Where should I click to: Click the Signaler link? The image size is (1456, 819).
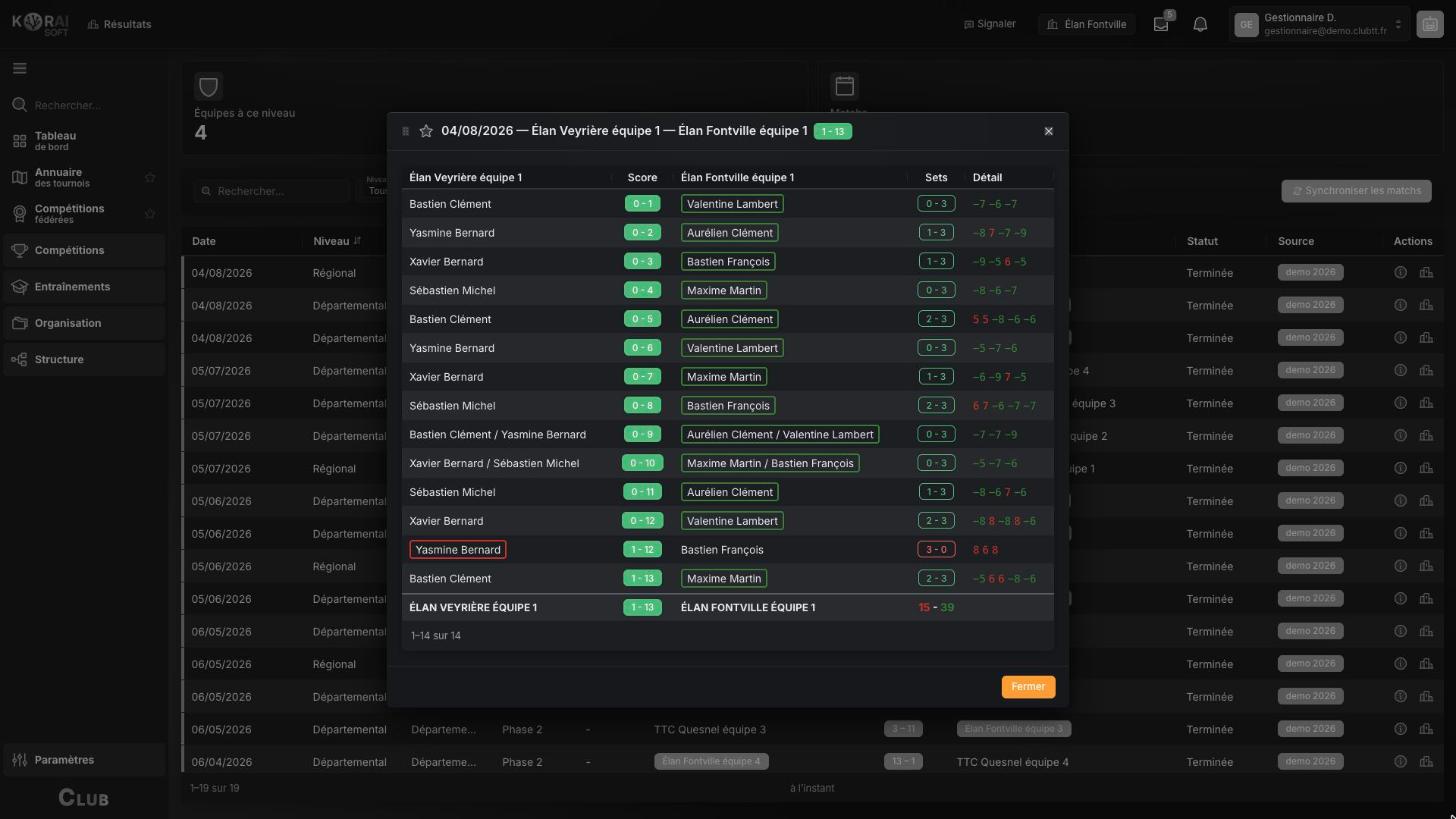(x=989, y=24)
